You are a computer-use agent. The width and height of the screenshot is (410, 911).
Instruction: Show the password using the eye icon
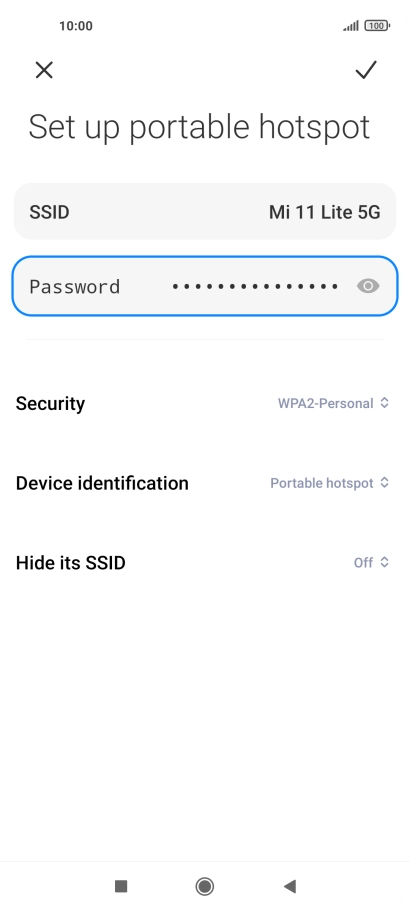pos(368,286)
